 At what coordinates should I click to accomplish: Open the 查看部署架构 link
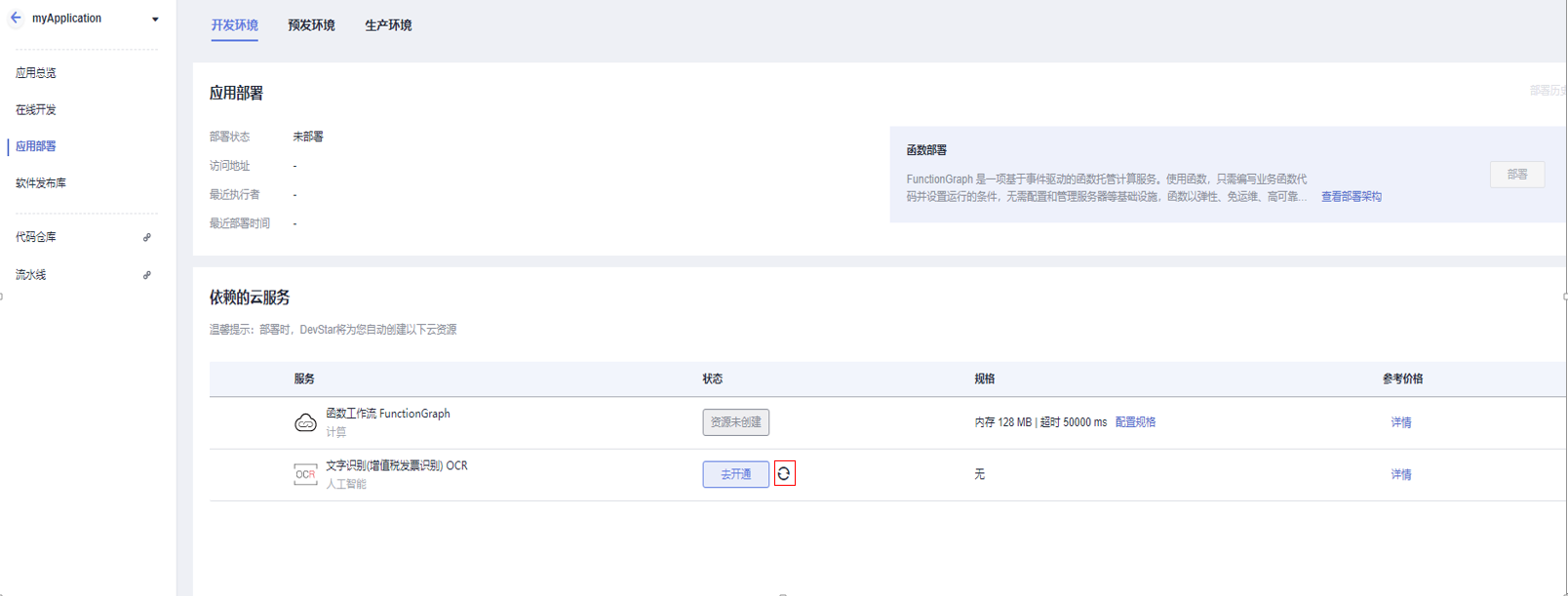pyautogui.click(x=1352, y=197)
